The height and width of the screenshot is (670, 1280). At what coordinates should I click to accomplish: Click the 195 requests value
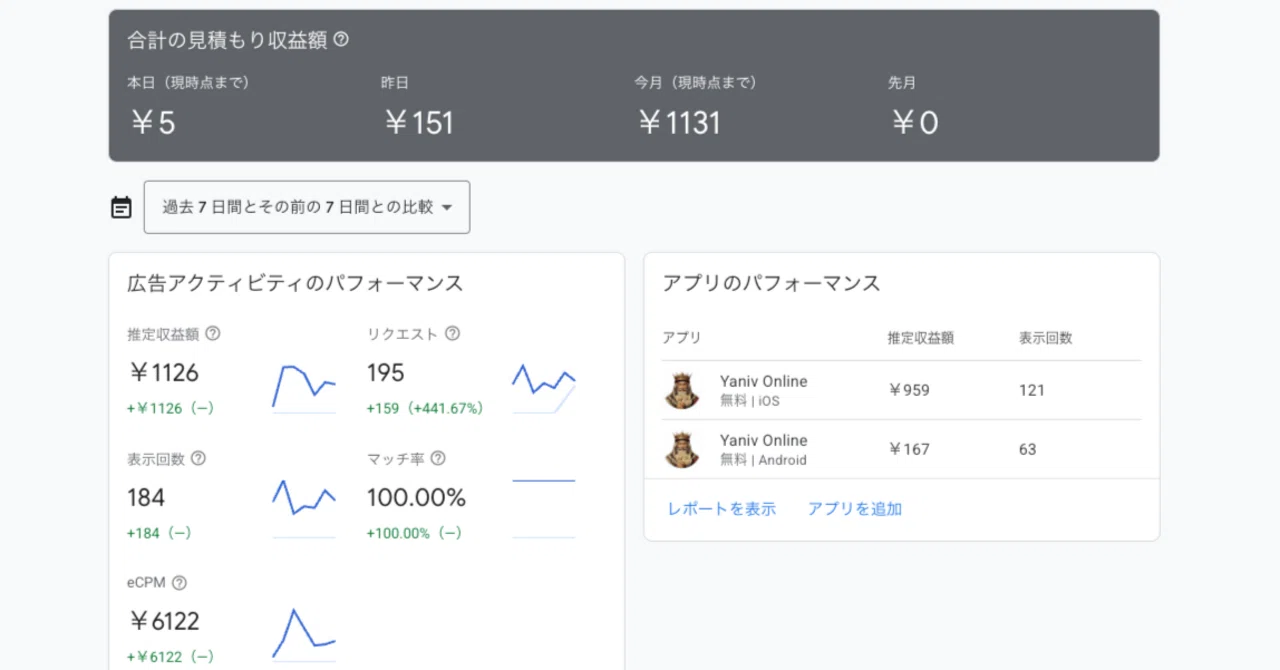(x=385, y=373)
